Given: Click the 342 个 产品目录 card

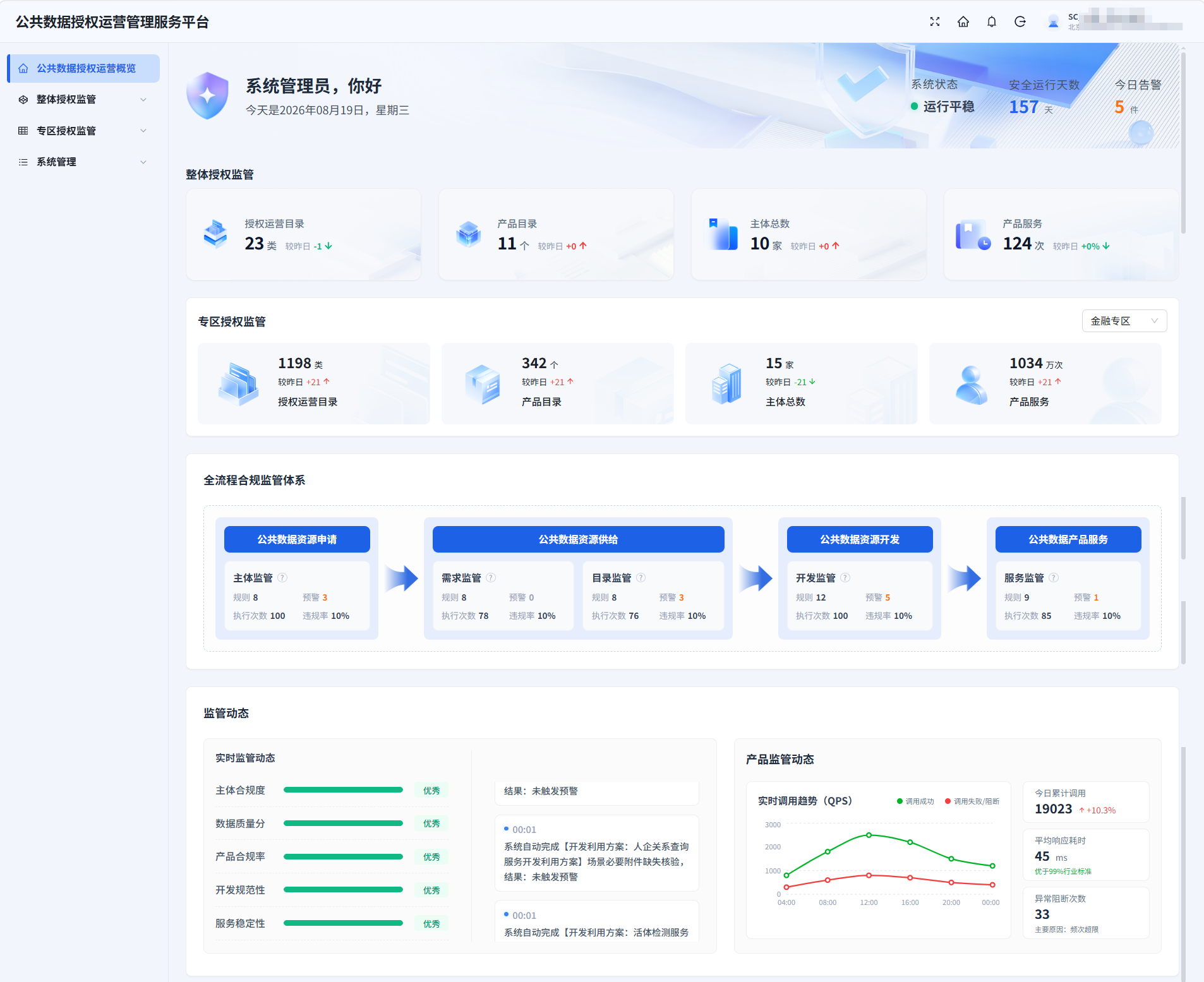Looking at the screenshot, I should [x=558, y=383].
